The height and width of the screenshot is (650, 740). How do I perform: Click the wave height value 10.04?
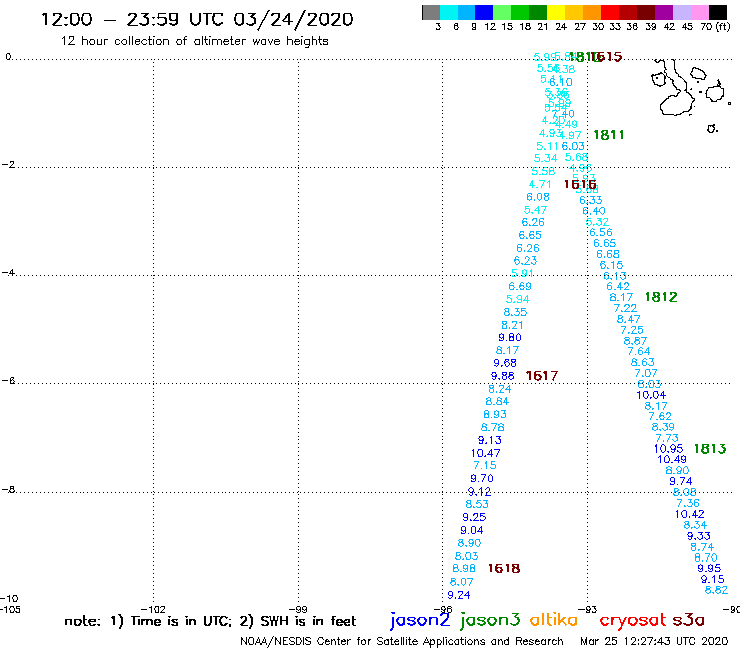pos(651,395)
